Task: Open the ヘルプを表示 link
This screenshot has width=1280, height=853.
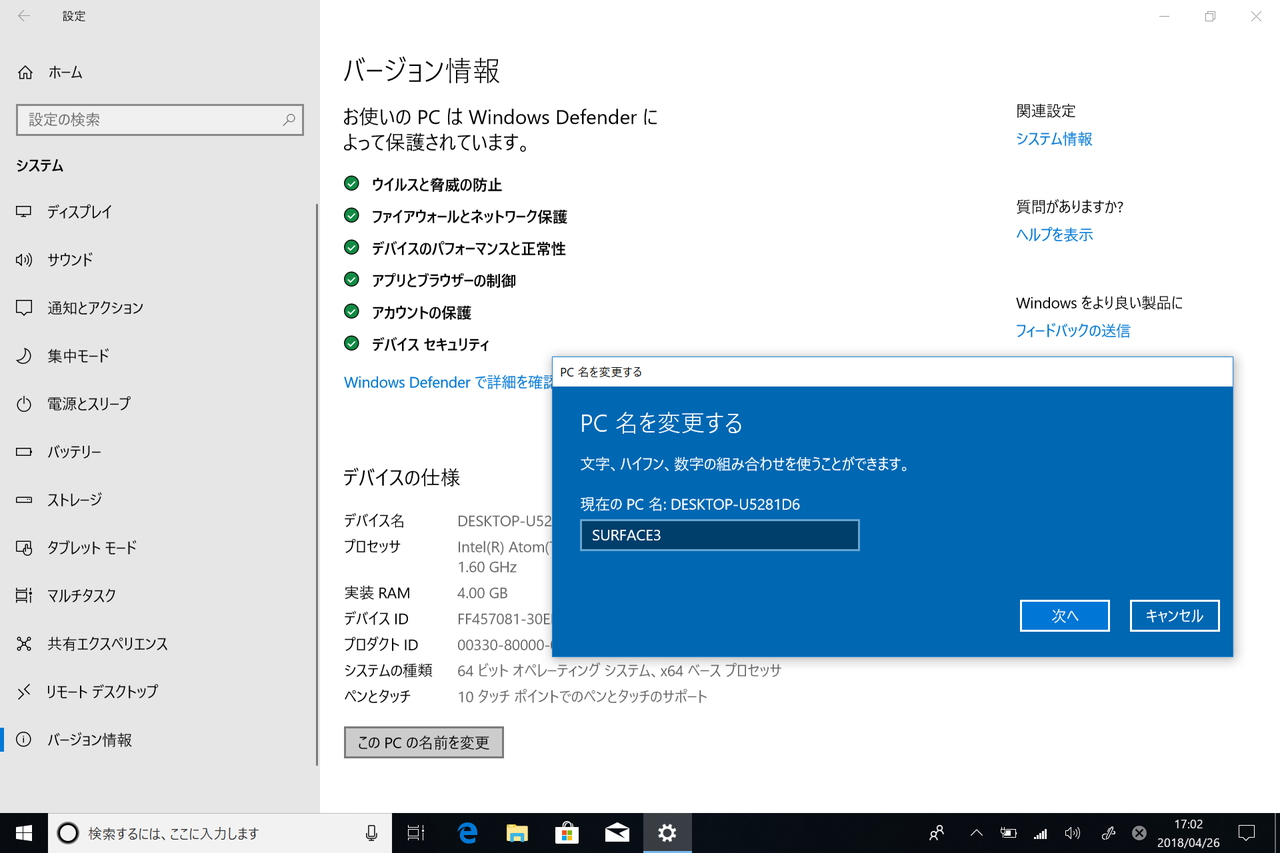Action: pos(1054,235)
